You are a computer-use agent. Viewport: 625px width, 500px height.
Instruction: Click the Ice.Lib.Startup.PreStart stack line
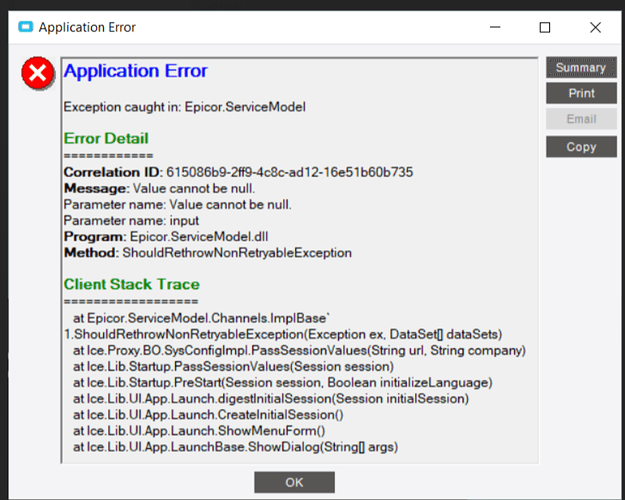click(283, 383)
